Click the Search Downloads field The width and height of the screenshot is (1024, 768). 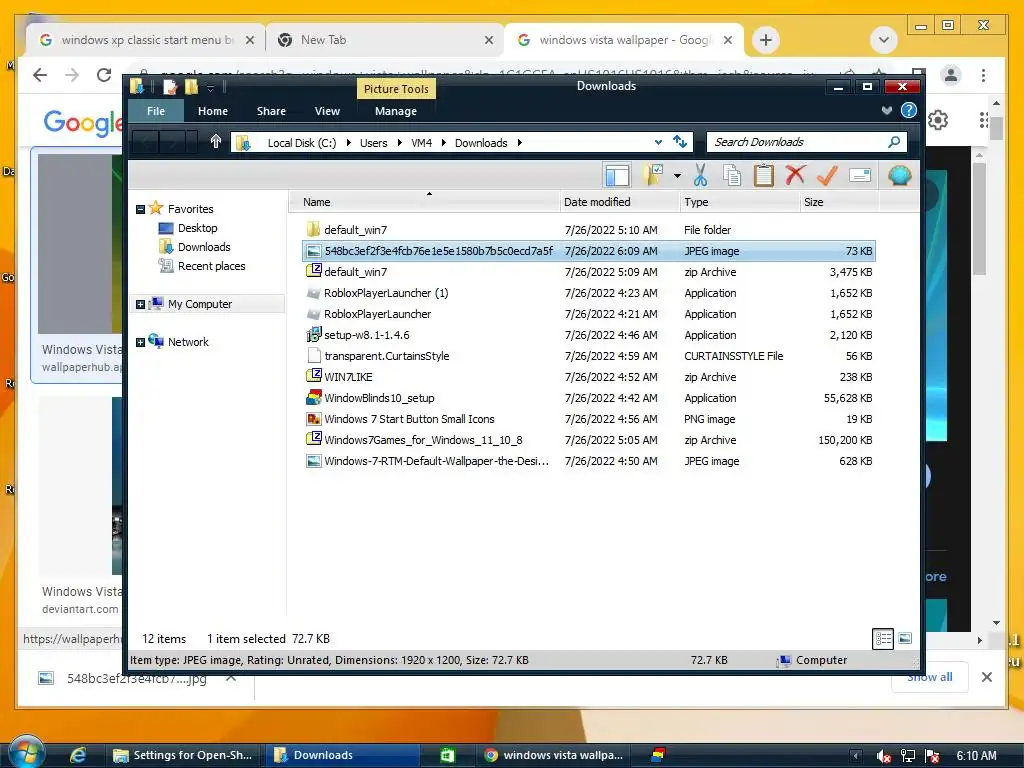click(805, 142)
